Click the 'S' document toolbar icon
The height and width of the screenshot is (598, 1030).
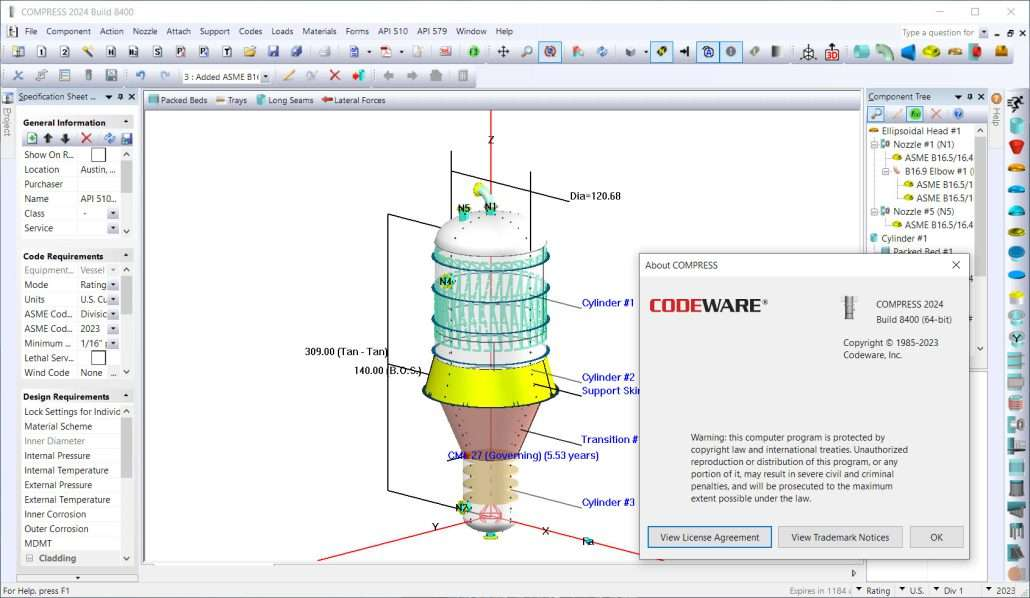pyautogui.click(x=157, y=51)
